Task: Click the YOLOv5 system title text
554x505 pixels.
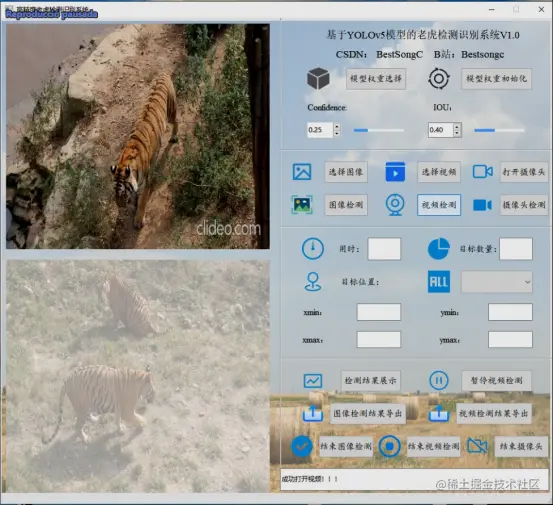Action: 423,35
